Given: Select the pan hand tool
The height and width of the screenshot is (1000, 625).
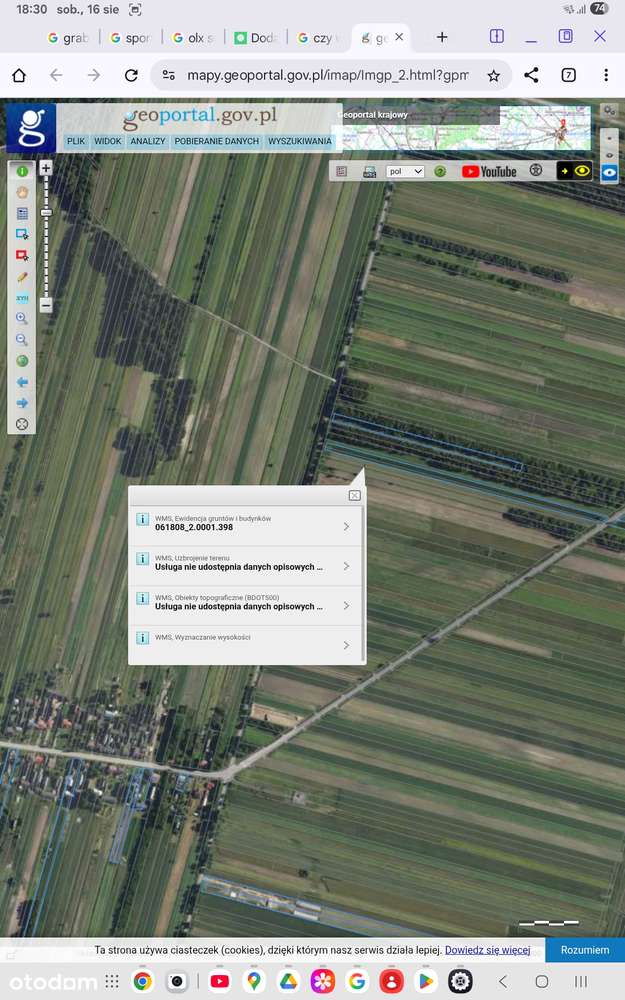Looking at the screenshot, I should (x=22, y=193).
